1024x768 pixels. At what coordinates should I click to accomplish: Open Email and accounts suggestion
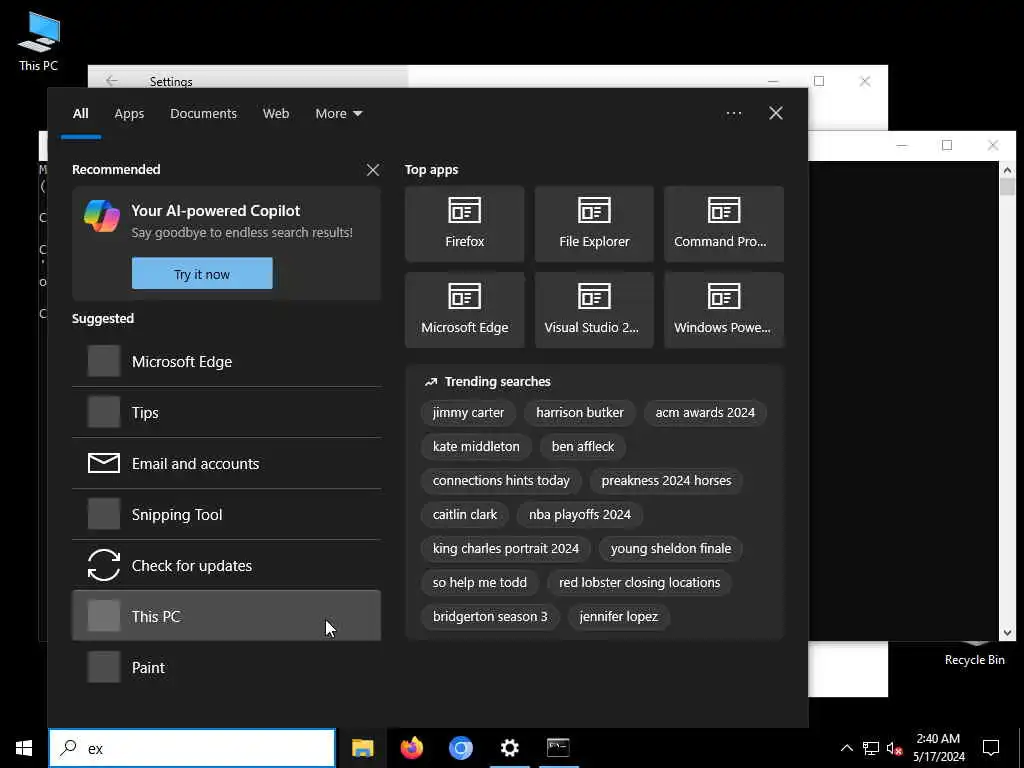tap(226, 463)
